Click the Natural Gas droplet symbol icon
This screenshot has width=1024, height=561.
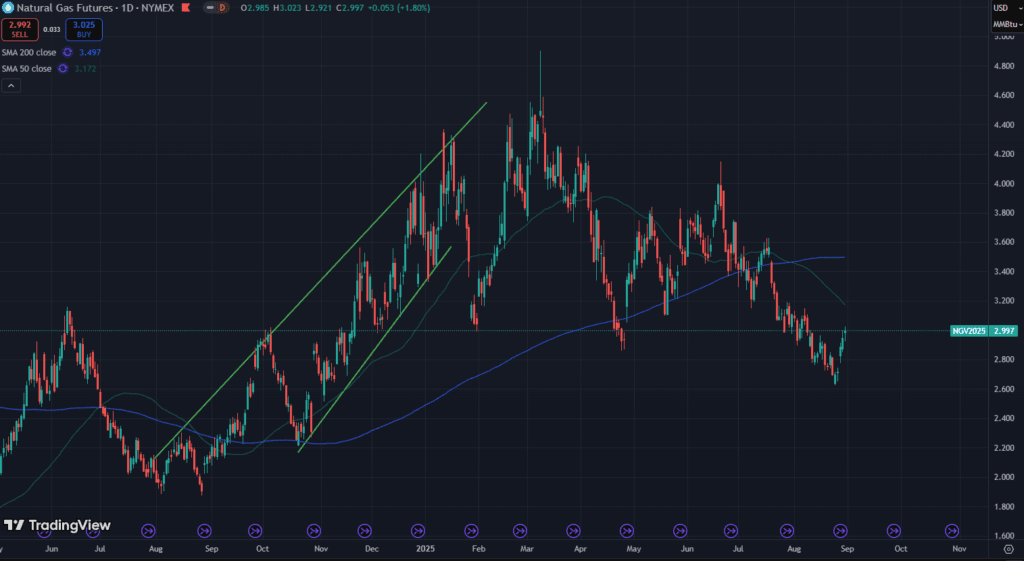point(8,8)
